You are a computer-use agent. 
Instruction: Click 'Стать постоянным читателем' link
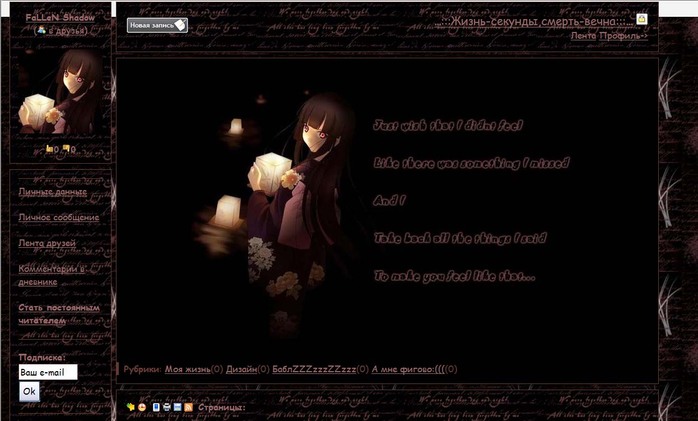tap(59, 314)
